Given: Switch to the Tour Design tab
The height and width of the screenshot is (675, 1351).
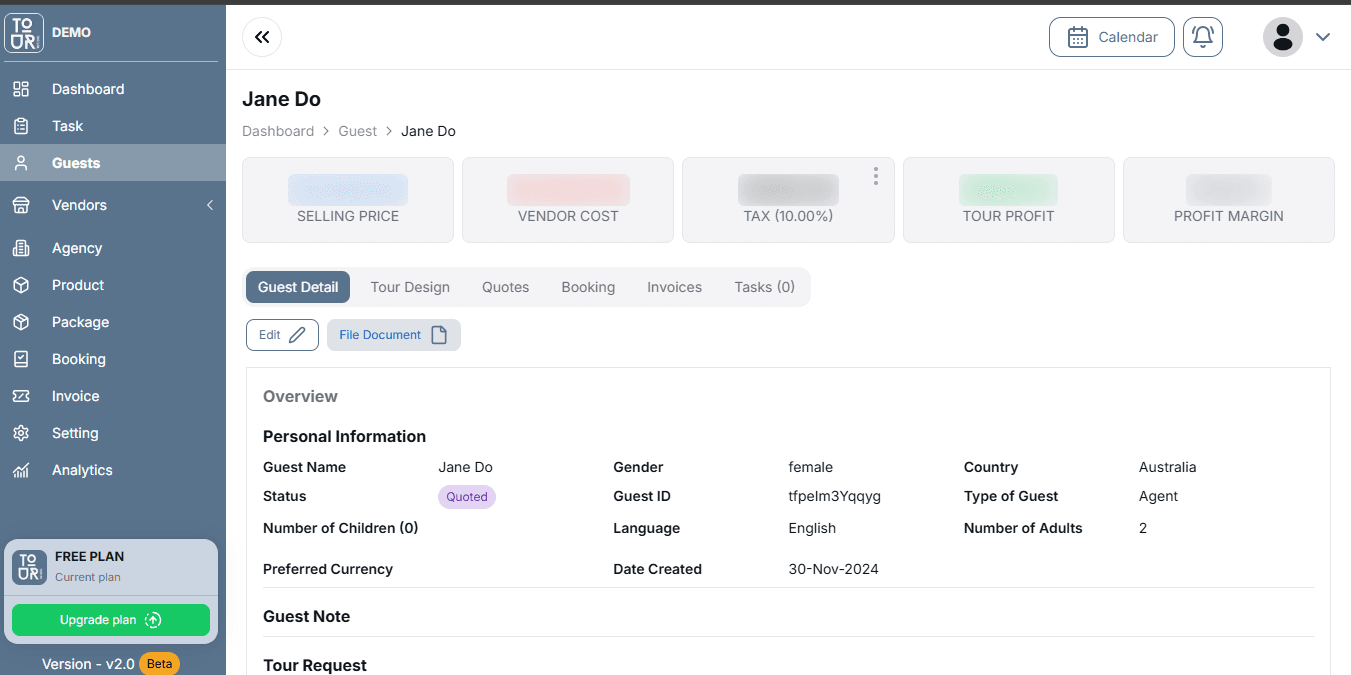Looking at the screenshot, I should 410,287.
